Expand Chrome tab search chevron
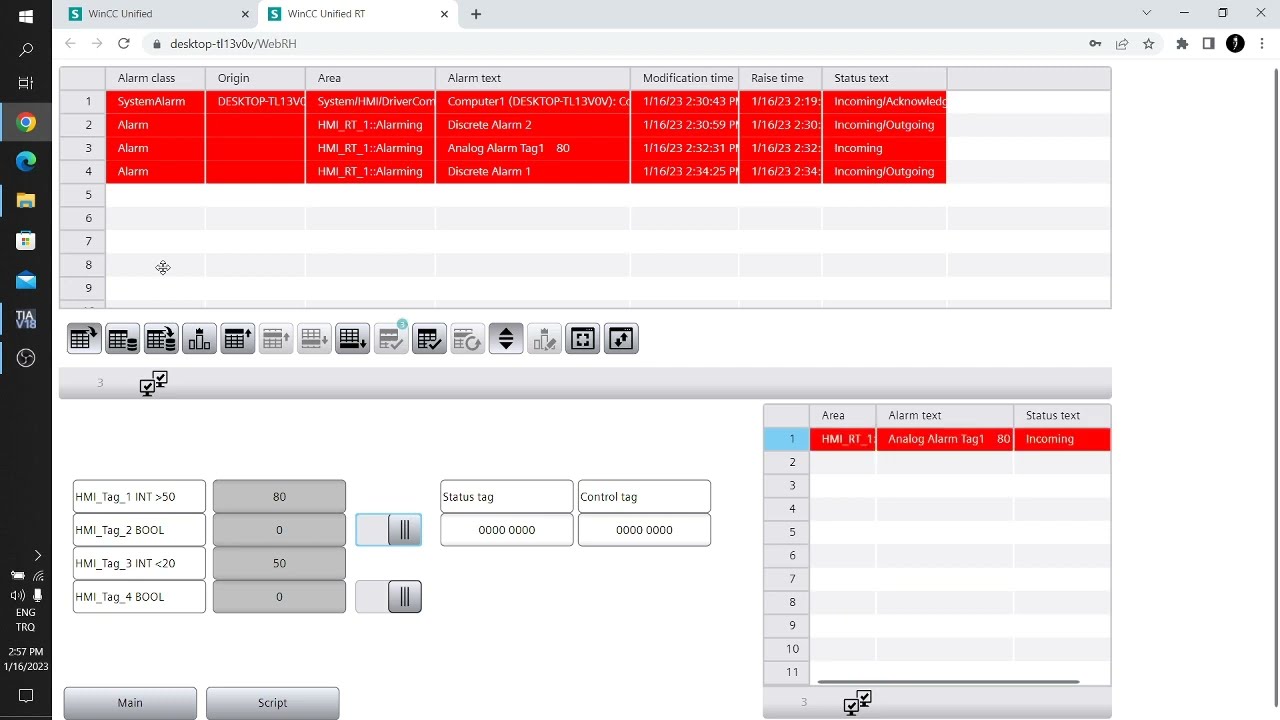 1147,13
